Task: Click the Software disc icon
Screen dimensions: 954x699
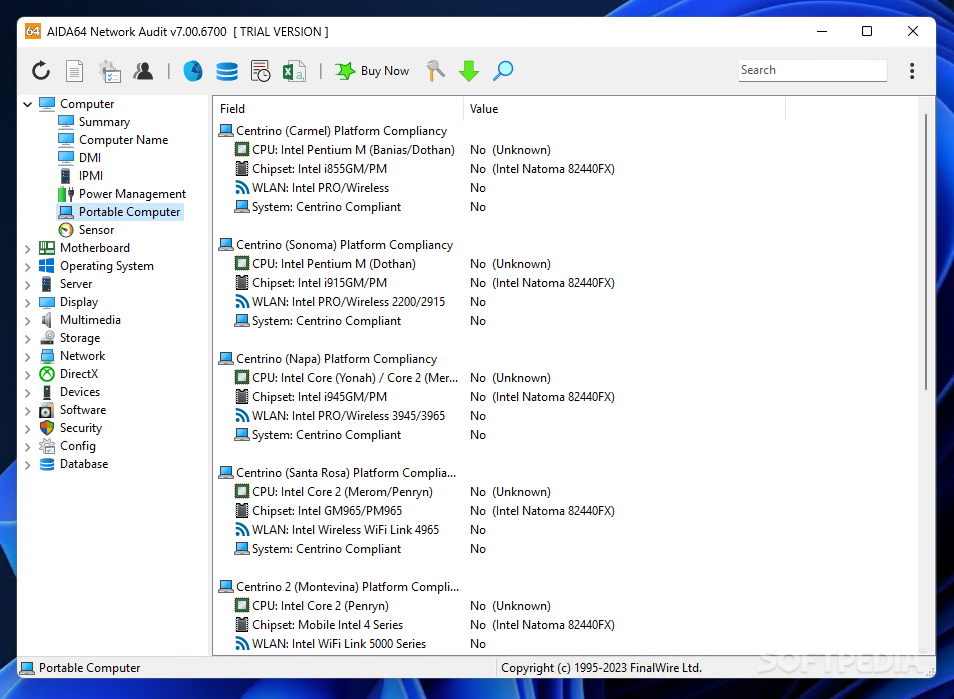Action: [47, 410]
